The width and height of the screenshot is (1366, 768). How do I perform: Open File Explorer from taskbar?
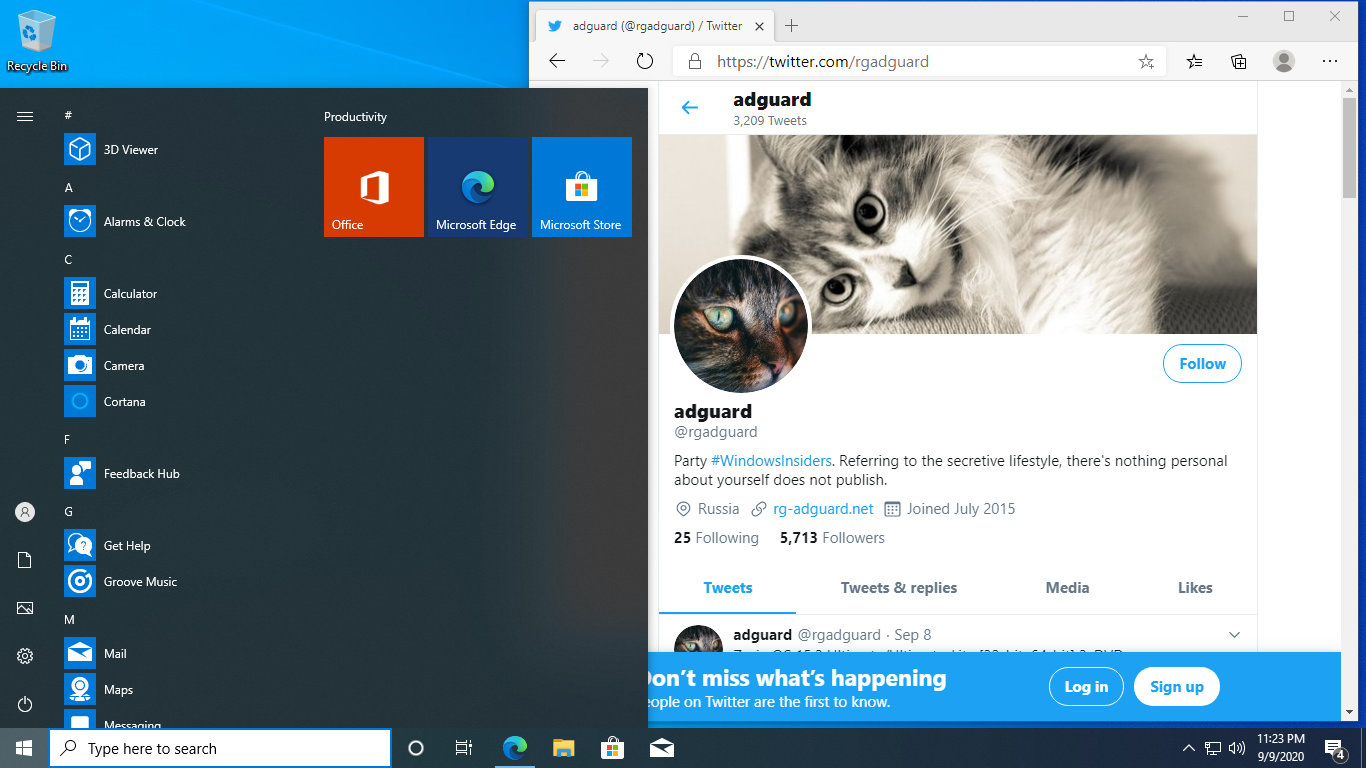tap(563, 748)
